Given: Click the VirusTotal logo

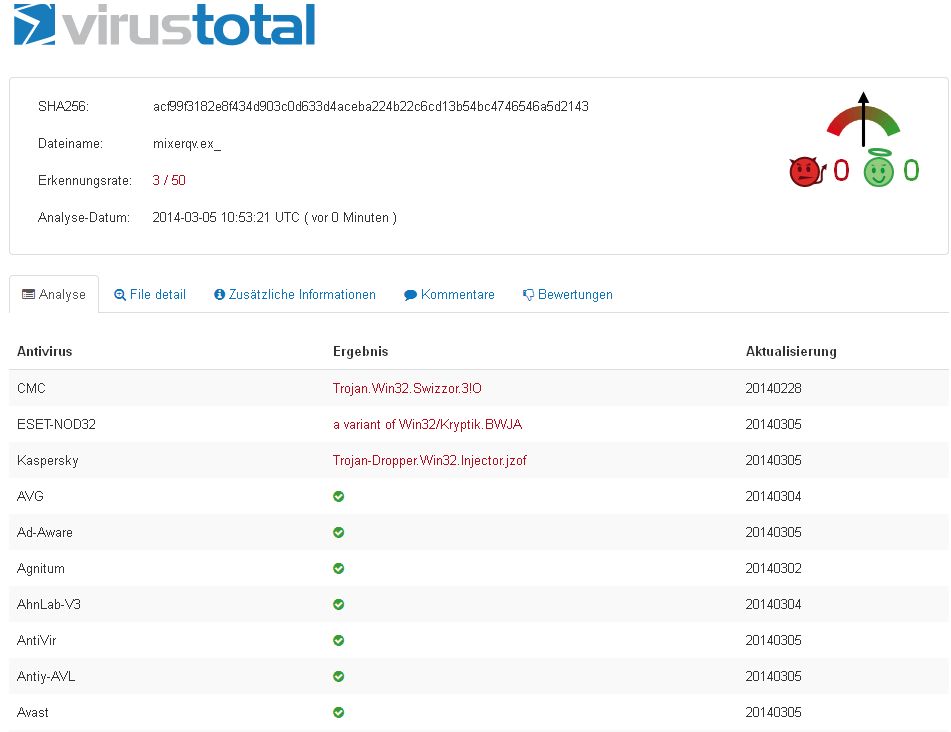Looking at the screenshot, I should coord(164,25).
